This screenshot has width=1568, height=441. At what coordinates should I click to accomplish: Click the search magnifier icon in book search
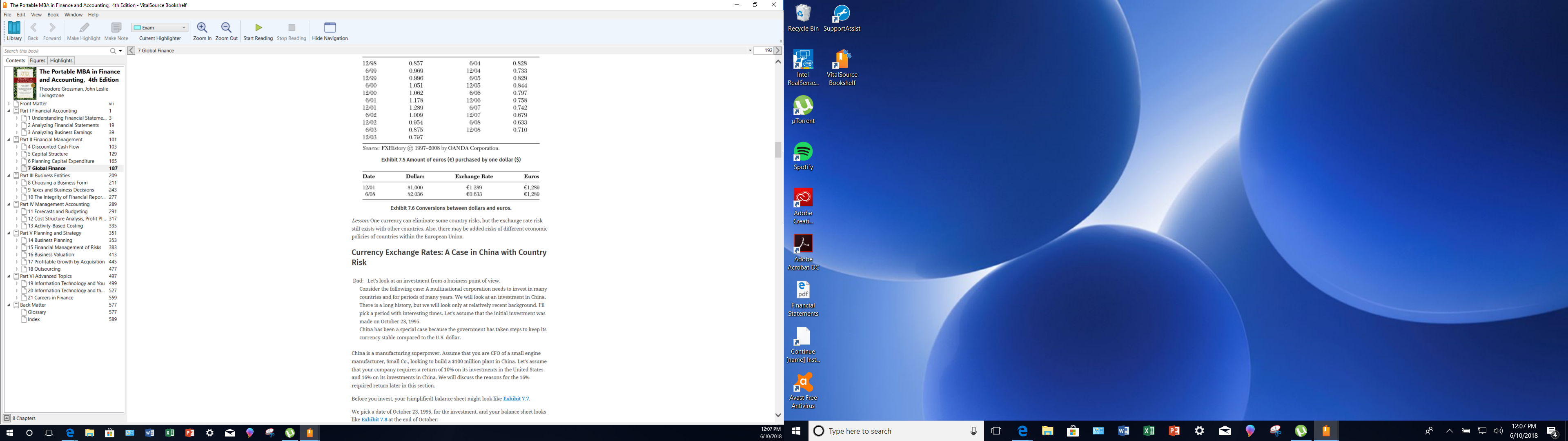tap(113, 51)
